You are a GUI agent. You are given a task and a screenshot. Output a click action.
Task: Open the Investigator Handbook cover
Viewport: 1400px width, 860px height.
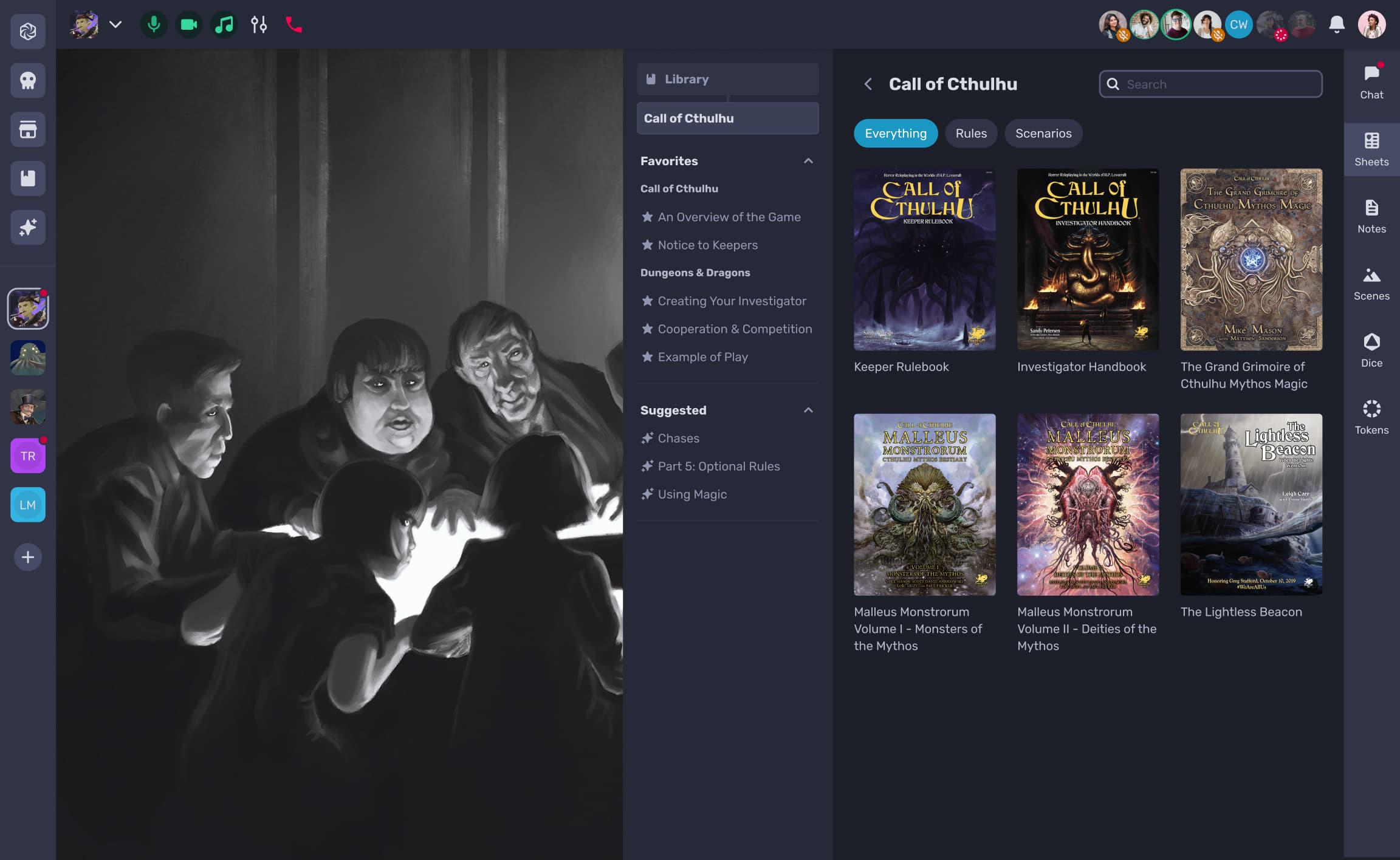pyautogui.click(x=1088, y=259)
